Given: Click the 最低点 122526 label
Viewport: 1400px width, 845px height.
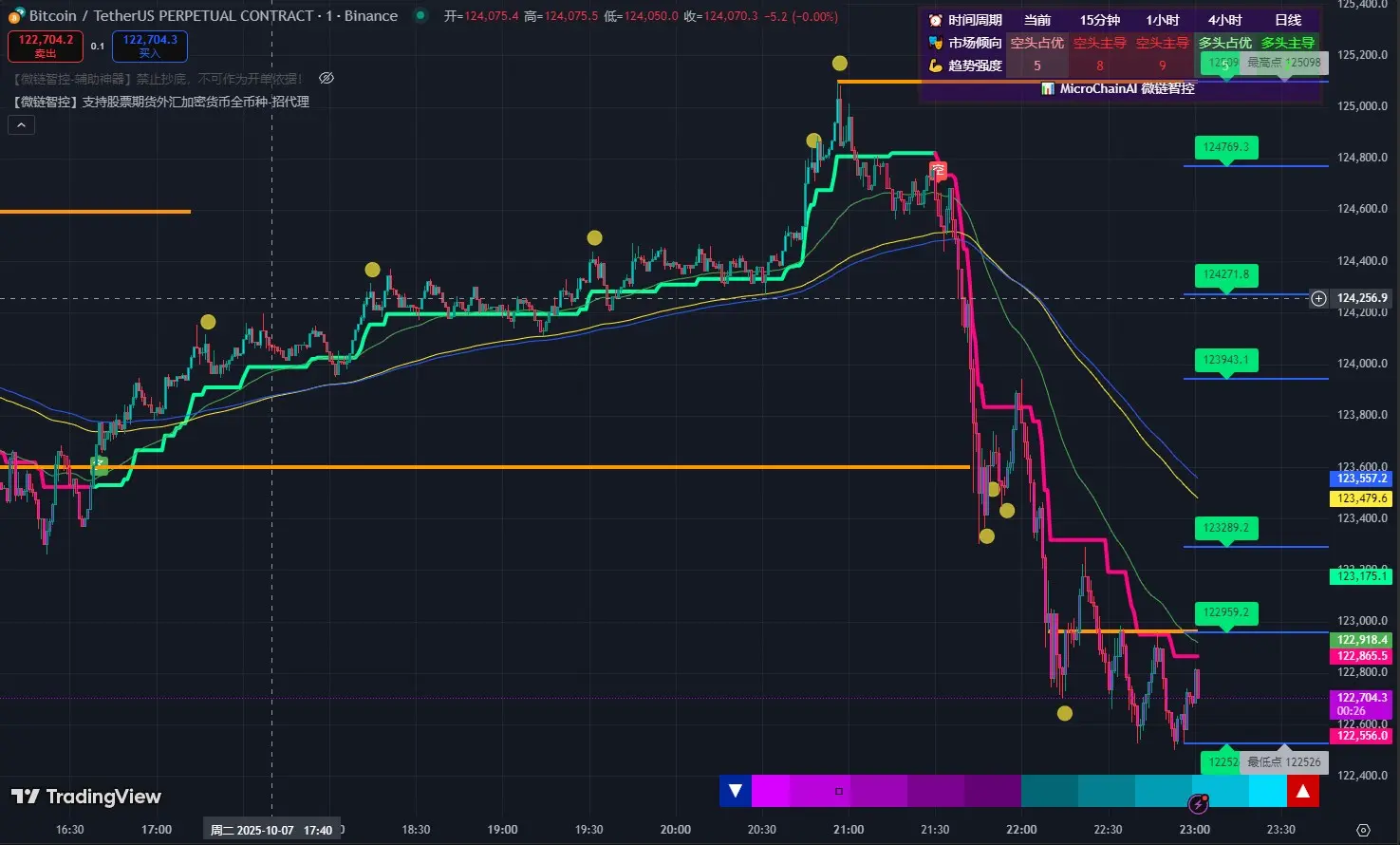Looking at the screenshot, I should pos(1284,761).
